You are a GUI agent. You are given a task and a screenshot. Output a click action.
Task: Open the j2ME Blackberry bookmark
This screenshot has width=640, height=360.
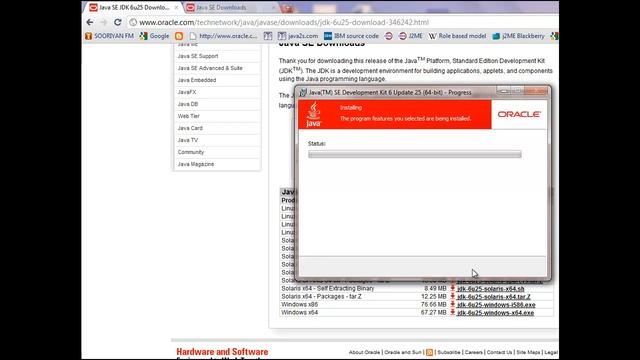pyautogui.click(x=518, y=36)
